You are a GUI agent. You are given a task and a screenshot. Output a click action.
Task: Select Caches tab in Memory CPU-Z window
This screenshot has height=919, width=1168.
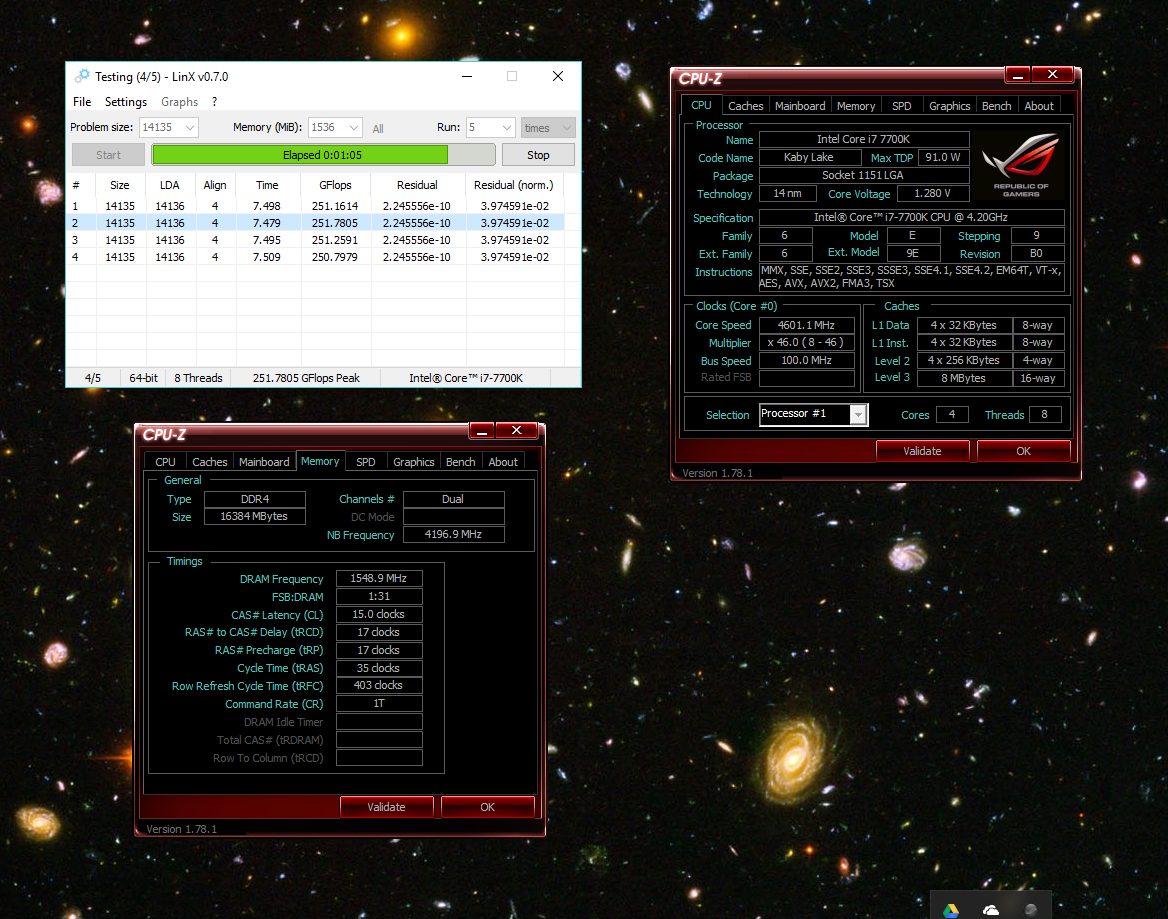tap(209, 462)
